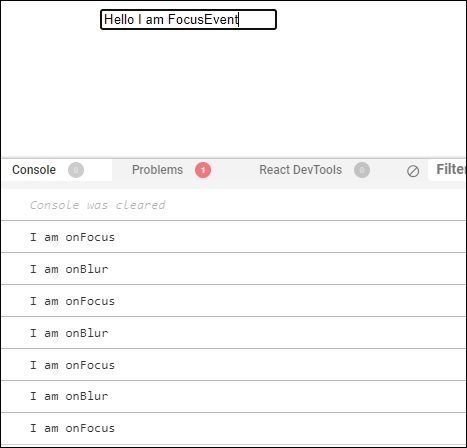Click the gray Console count badge

pos(76,170)
